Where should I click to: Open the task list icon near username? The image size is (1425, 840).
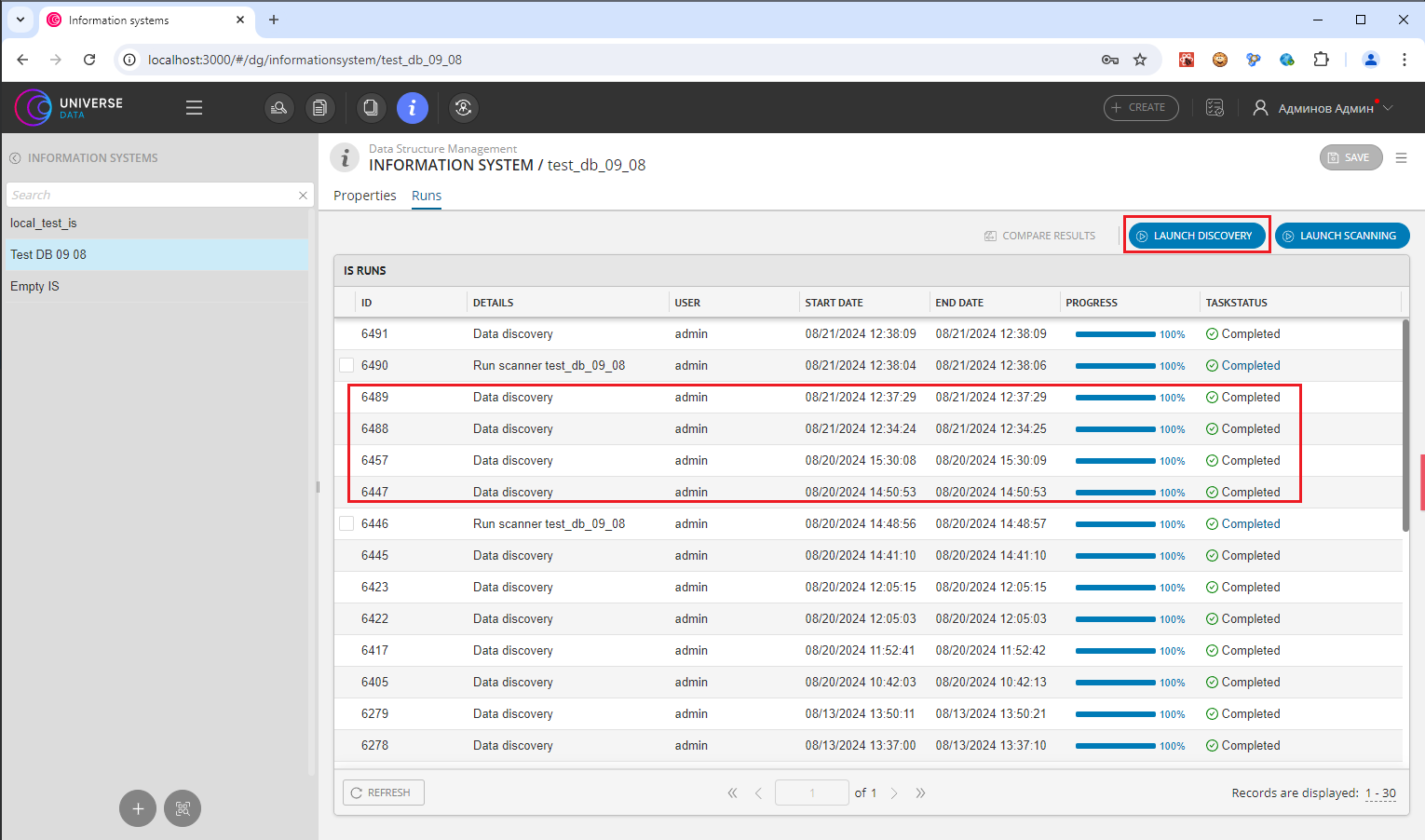coord(1215,108)
